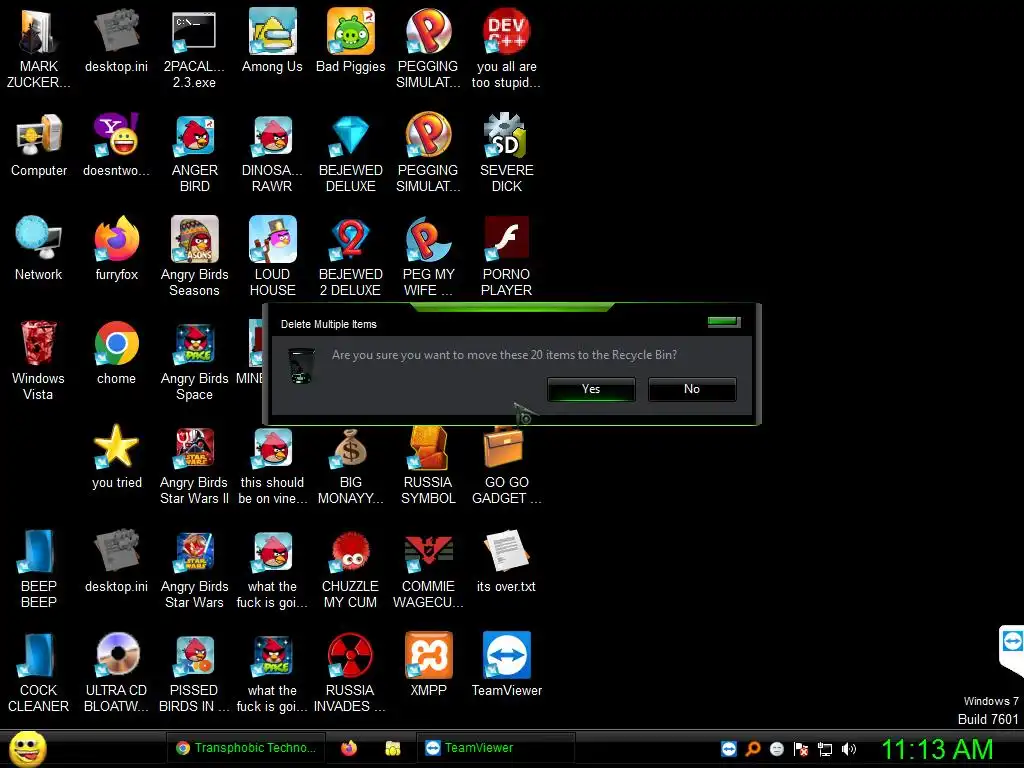Select the RUSSIA SYMBOL icon

[x=428, y=465]
